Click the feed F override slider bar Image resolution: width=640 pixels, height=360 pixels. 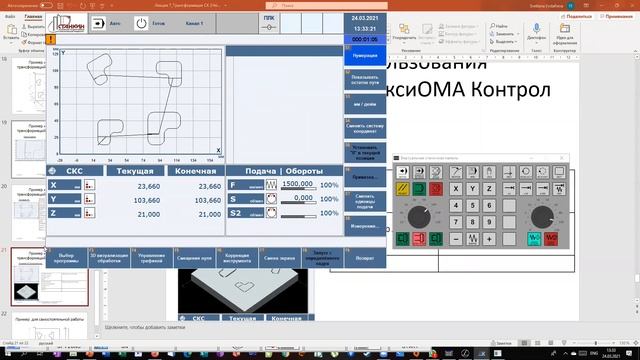[x=298, y=189]
